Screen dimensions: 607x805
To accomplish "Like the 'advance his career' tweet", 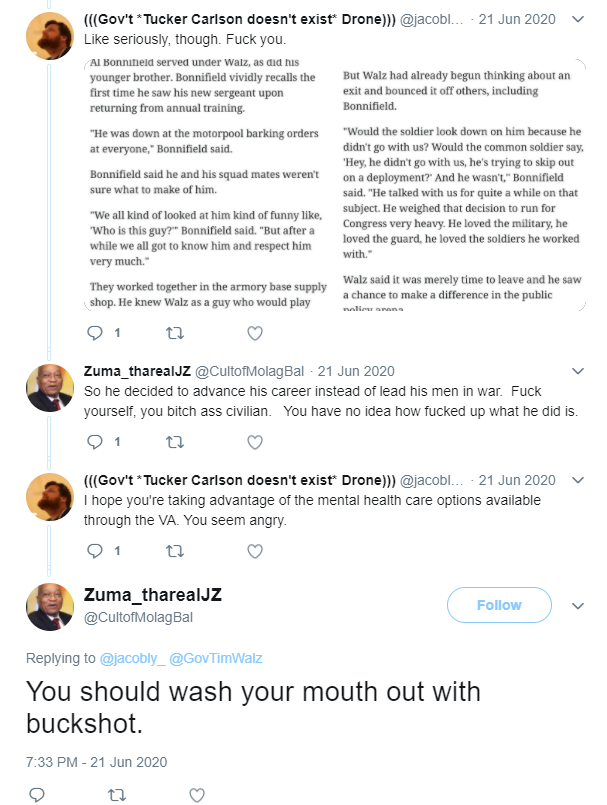I will tap(255, 442).
